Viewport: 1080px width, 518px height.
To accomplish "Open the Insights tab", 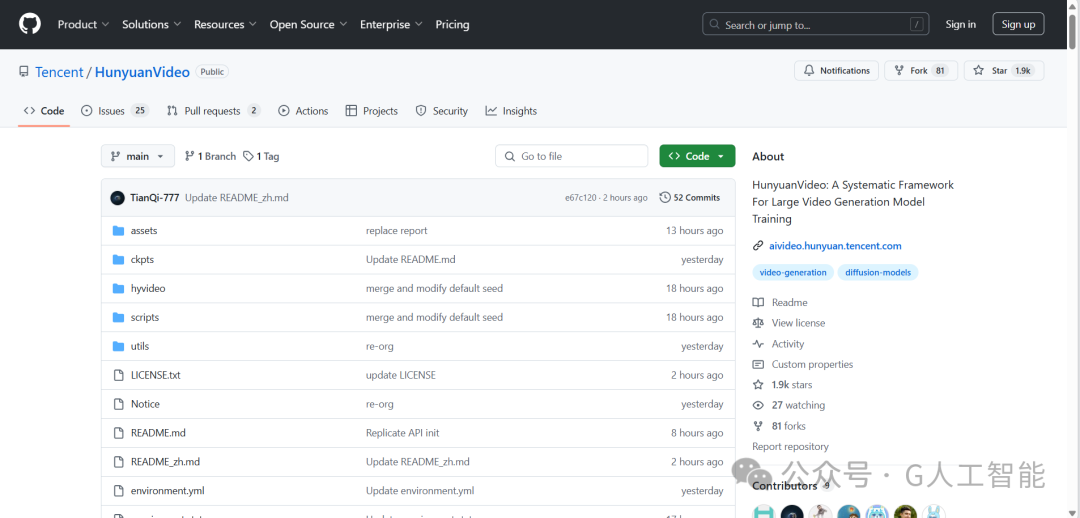I will pos(511,111).
